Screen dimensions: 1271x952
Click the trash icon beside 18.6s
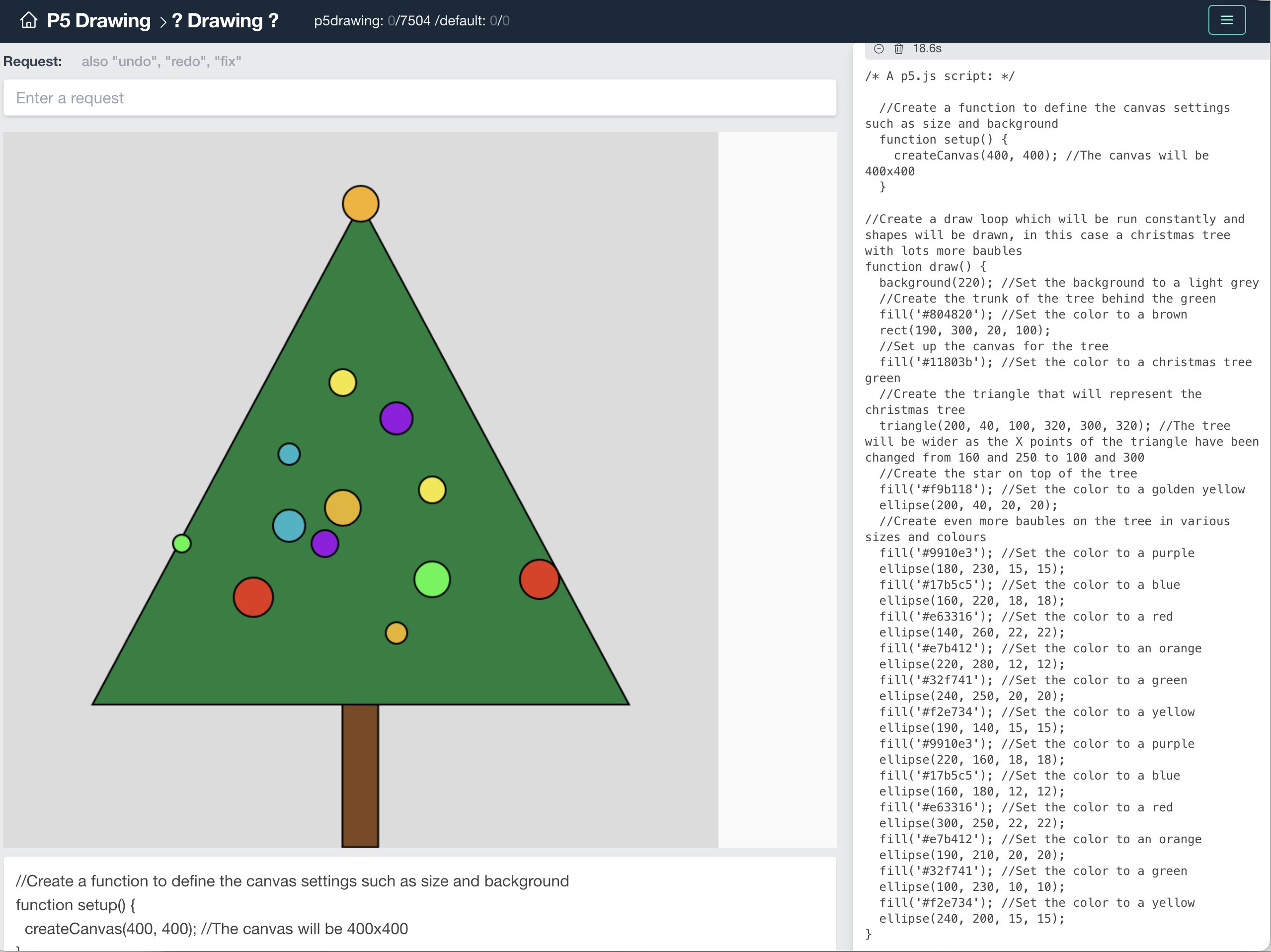[x=899, y=49]
